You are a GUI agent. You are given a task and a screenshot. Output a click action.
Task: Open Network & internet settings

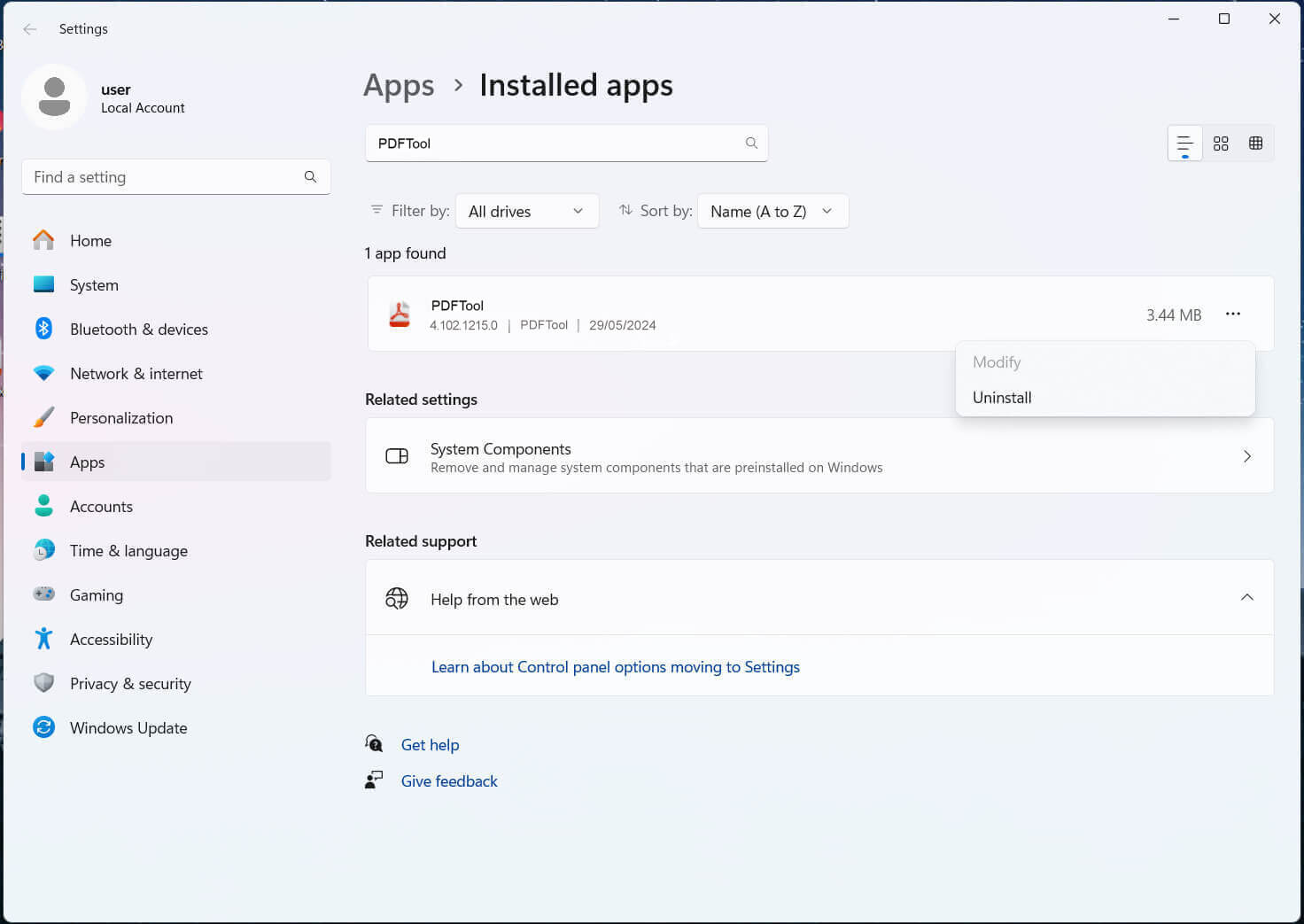[176, 373]
